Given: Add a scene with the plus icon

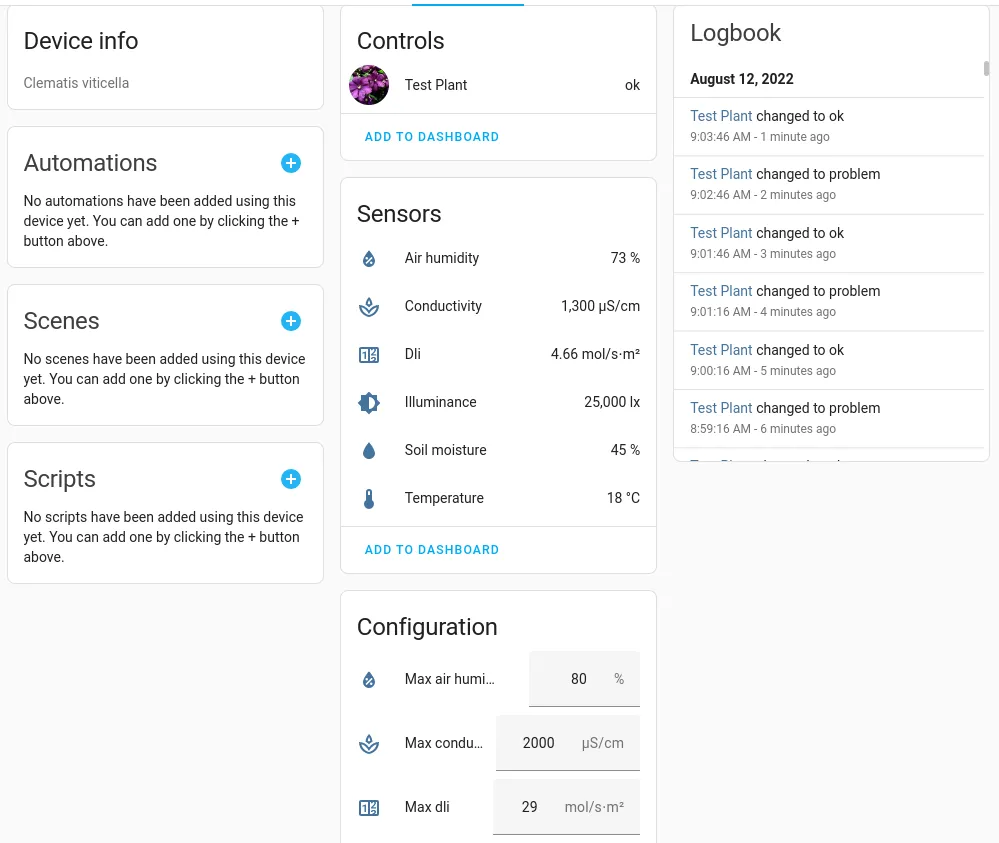Looking at the screenshot, I should pos(291,321).
